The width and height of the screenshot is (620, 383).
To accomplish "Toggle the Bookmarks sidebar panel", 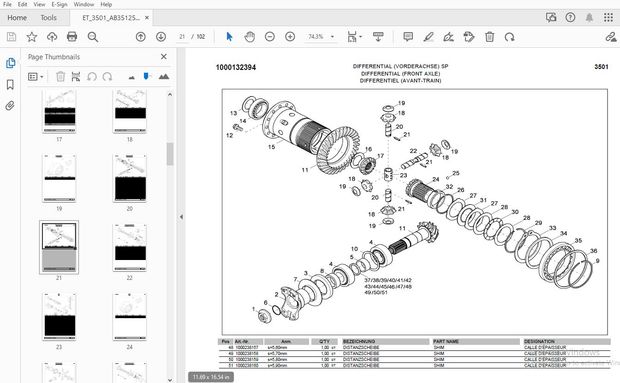I will [x=10, y=84].
